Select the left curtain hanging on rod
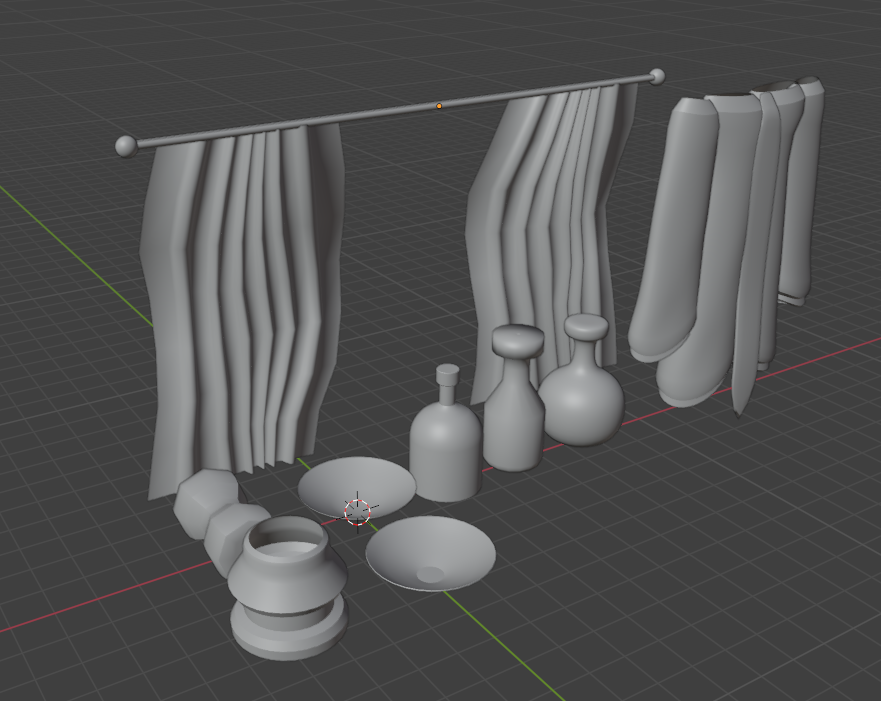Image resolution: width=881 pixels, height=701 pixels. 242,309
